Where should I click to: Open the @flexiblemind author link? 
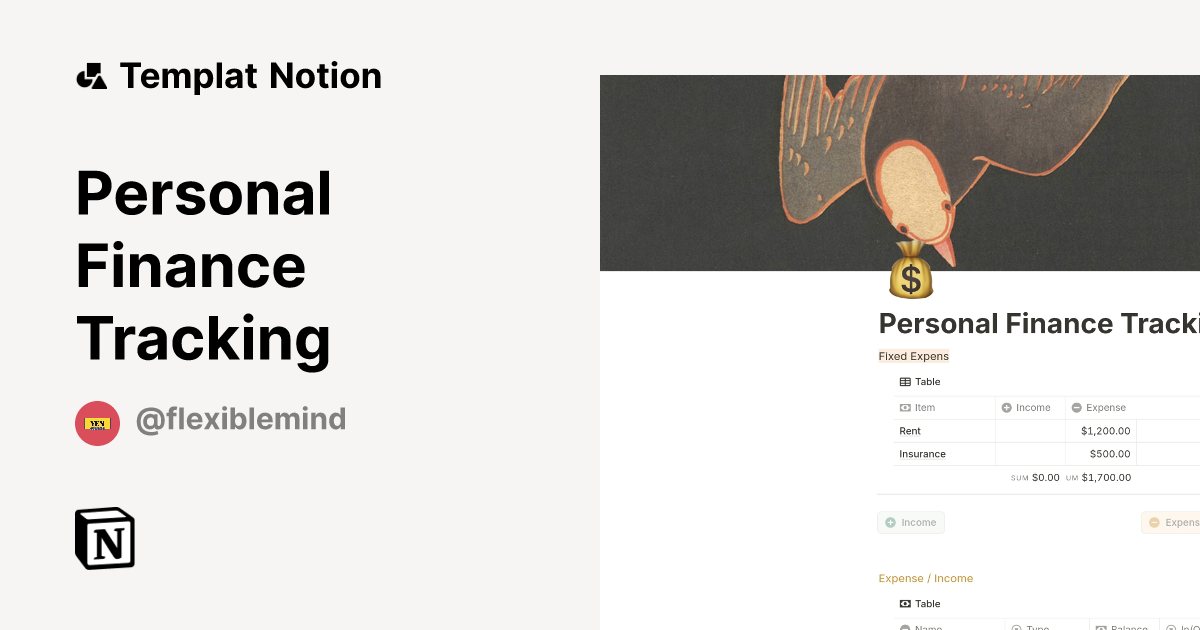pos(240,419)
